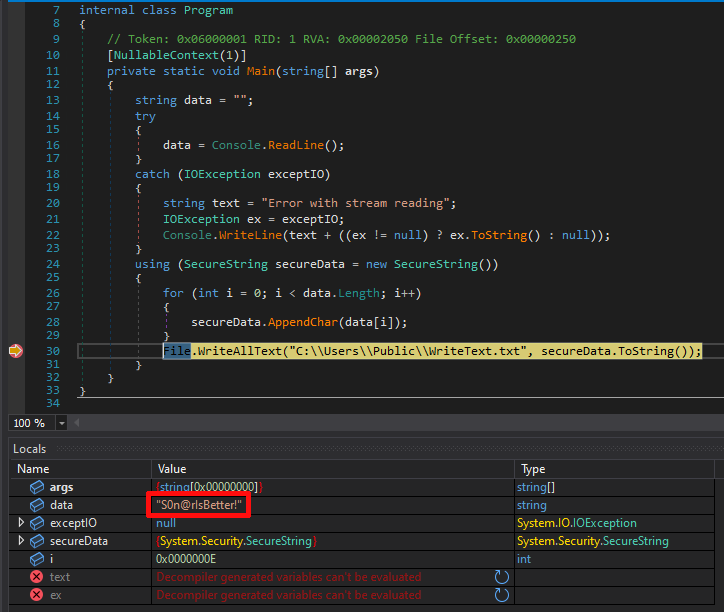Refresh the text variable value
Screen dimensions: 724x612
tap(502, 577)
